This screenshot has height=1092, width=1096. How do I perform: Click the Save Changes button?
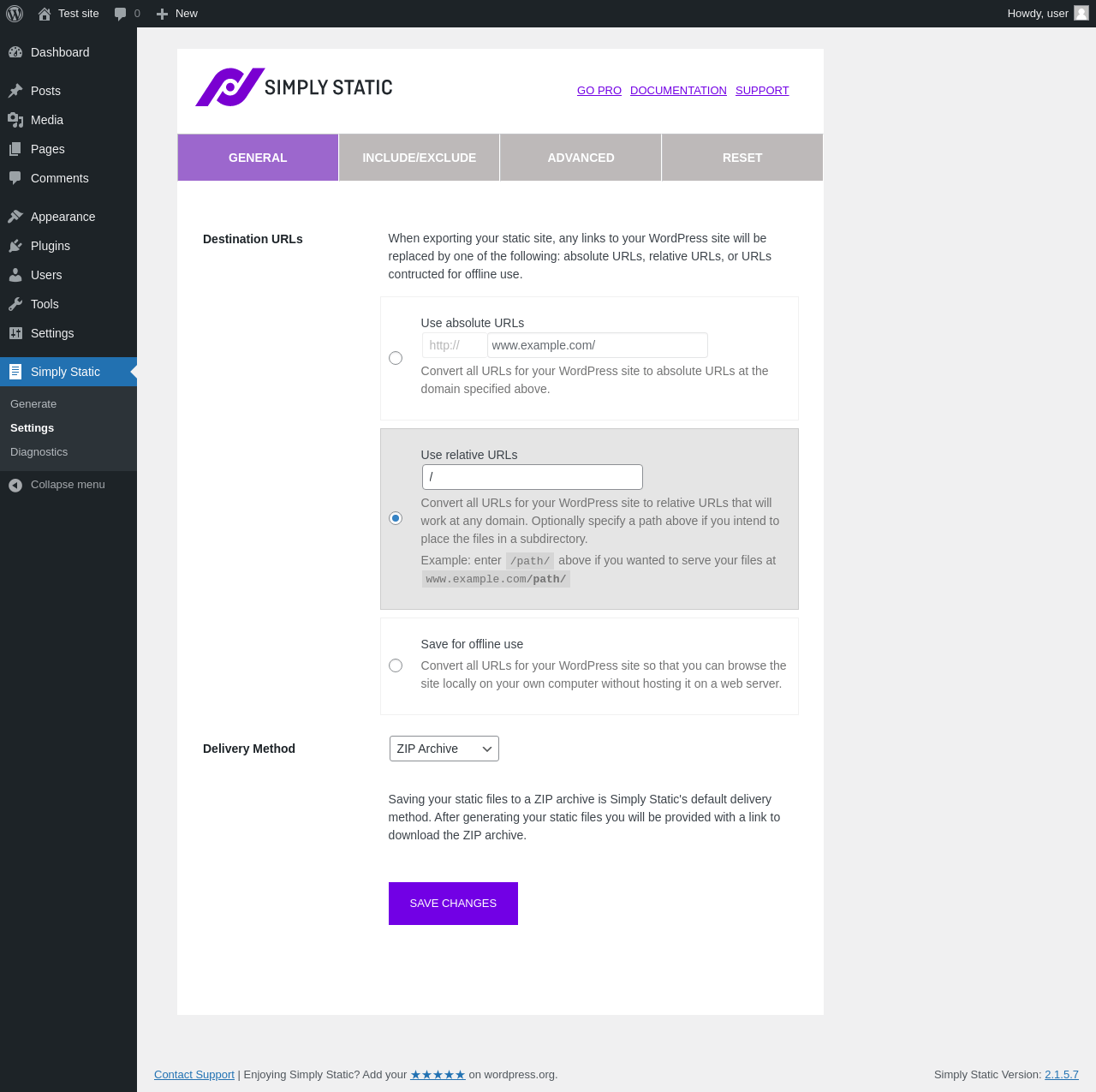(453, 904)
